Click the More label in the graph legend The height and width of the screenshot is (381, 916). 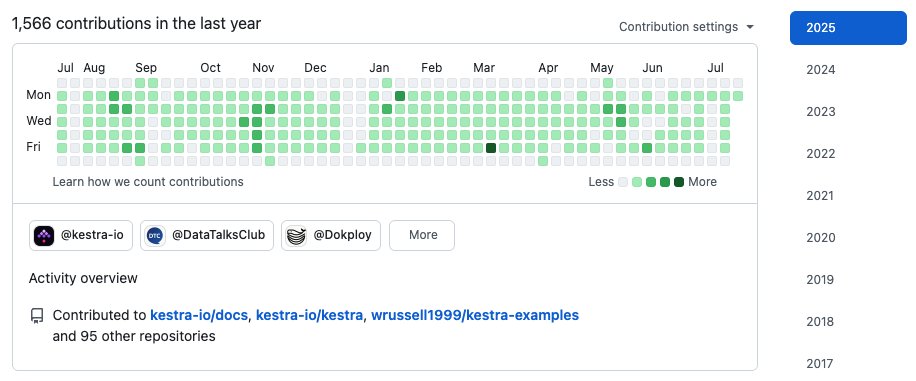702,182
